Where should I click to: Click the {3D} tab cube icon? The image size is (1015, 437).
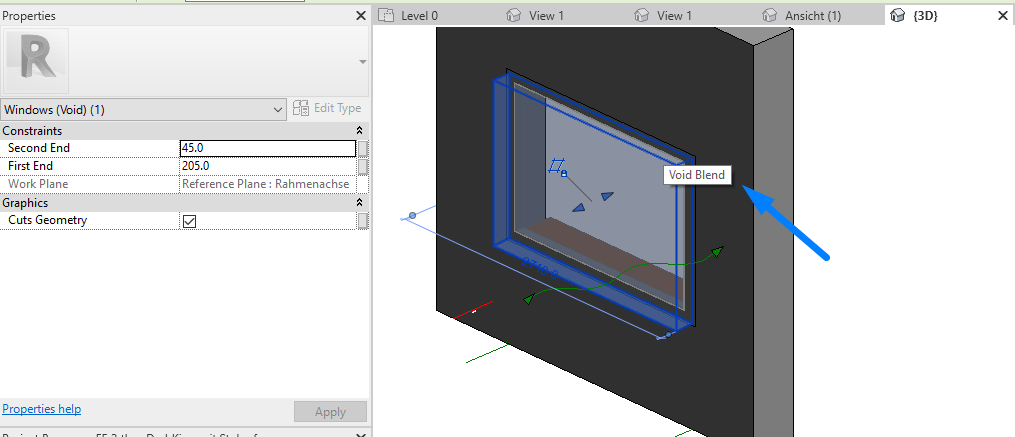click(897, 15)
